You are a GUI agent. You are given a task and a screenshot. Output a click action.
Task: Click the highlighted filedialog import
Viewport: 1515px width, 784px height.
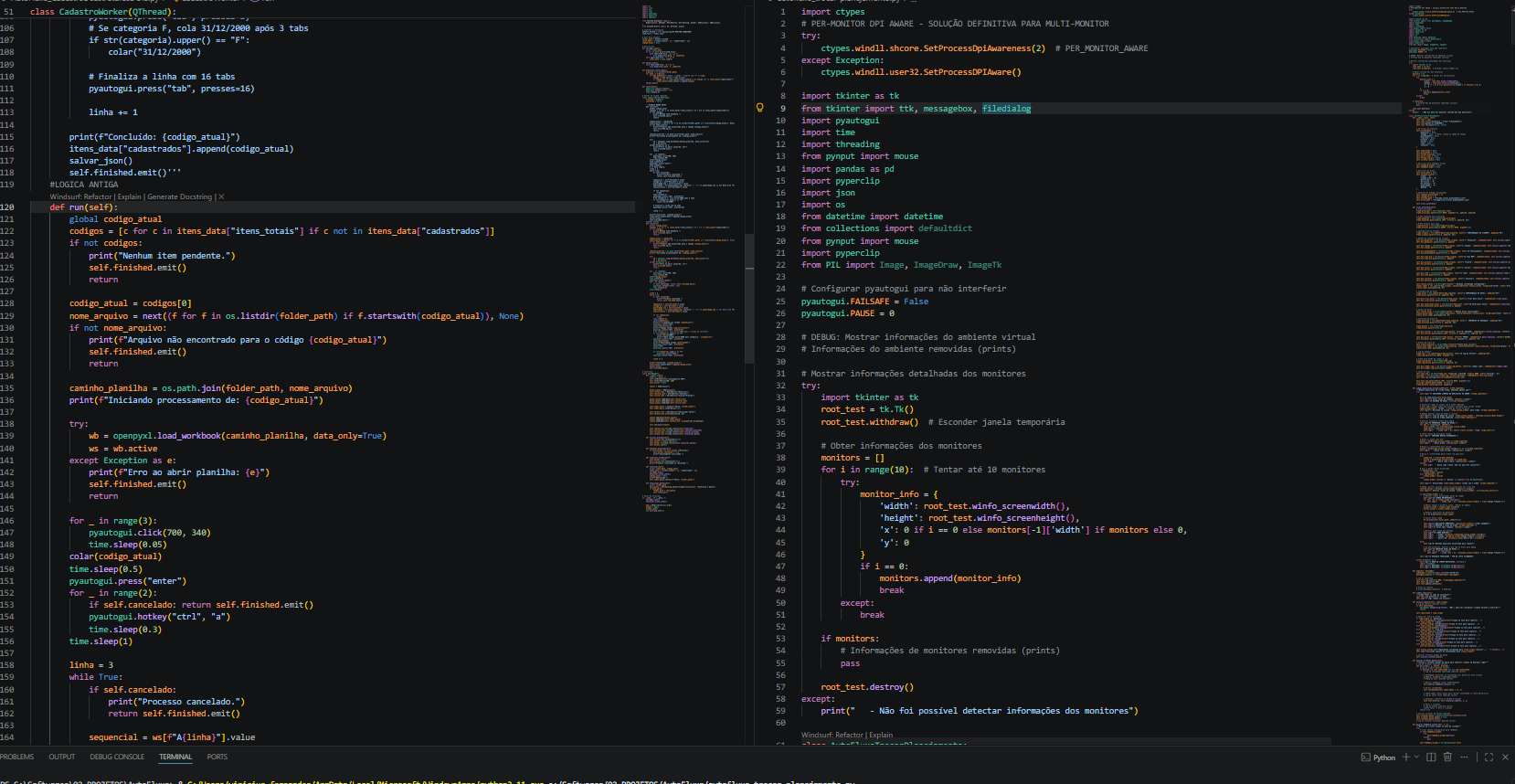(1006, 109)
